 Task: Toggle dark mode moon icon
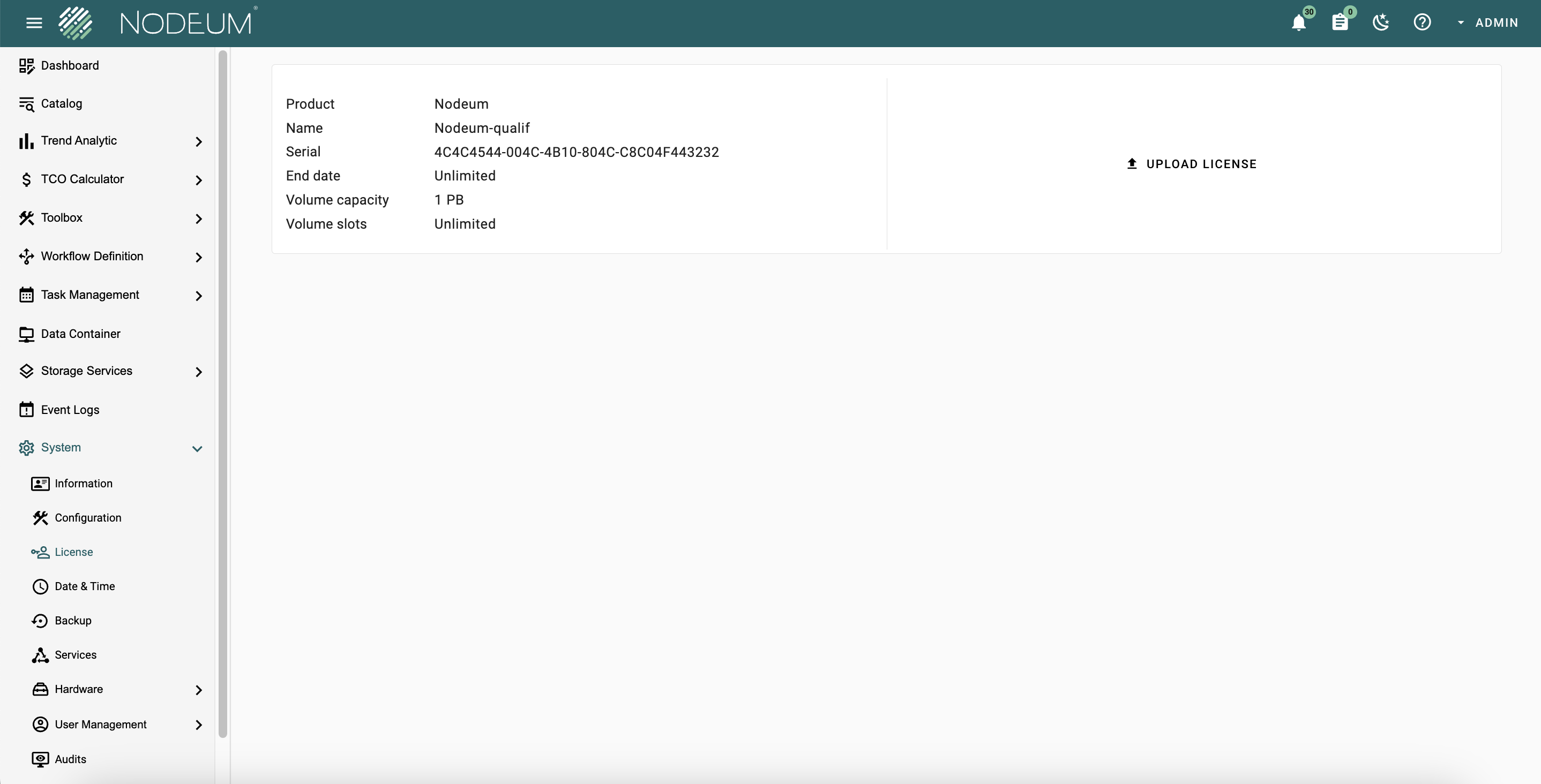point(1381,22)
